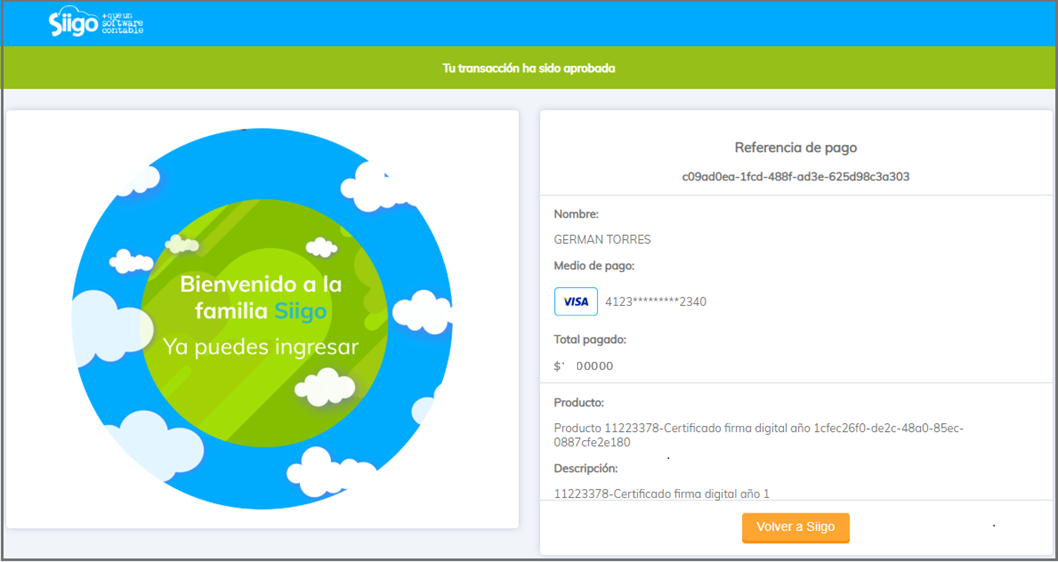Select description '11223378-Certificado firma digital año 1'
Viewport: 1058px width, 562px height.
coord(661,494)
